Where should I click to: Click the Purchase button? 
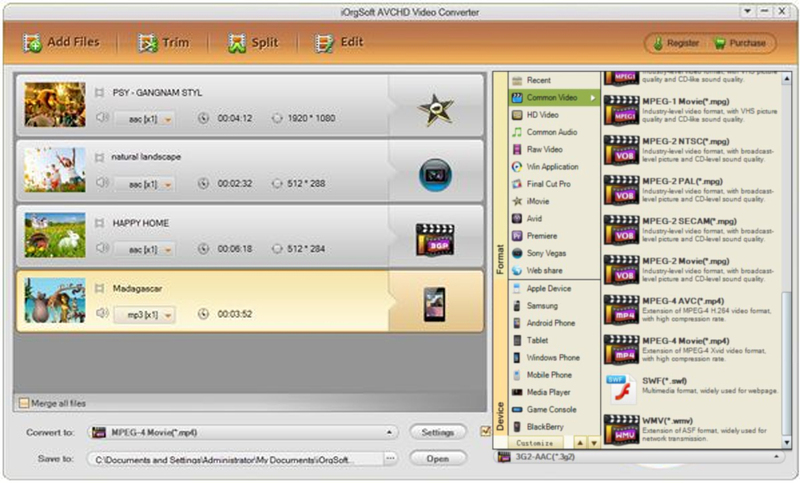point(740,43)
